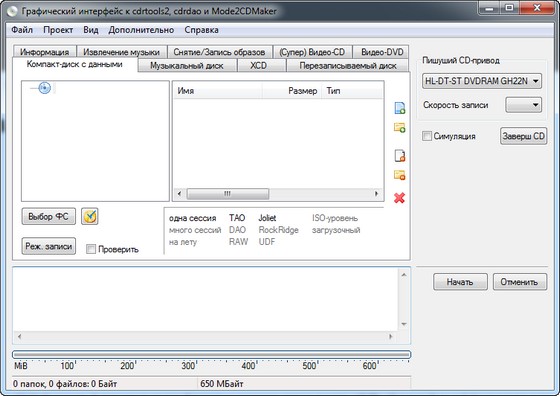Click the Заверш CD button
This screenshot has width=560, height=396.
coord(523,136)
